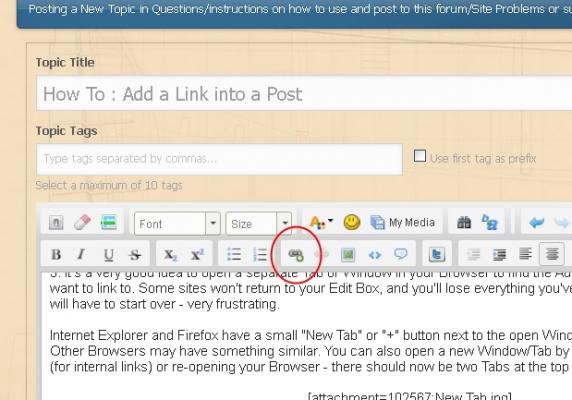Screen dimensions: 572x400
Task: Insert a quote with speech bubble icon
Action: tap(401, 254)
